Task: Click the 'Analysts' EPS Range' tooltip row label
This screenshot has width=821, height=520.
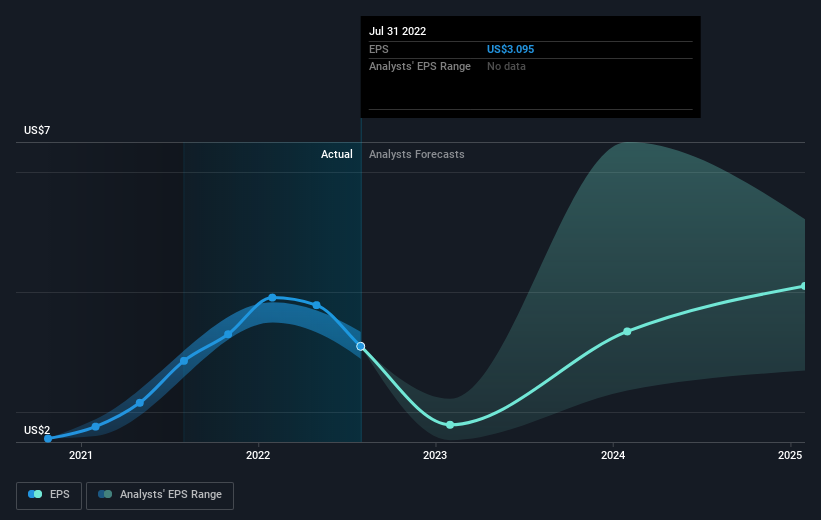Action: 420,67
